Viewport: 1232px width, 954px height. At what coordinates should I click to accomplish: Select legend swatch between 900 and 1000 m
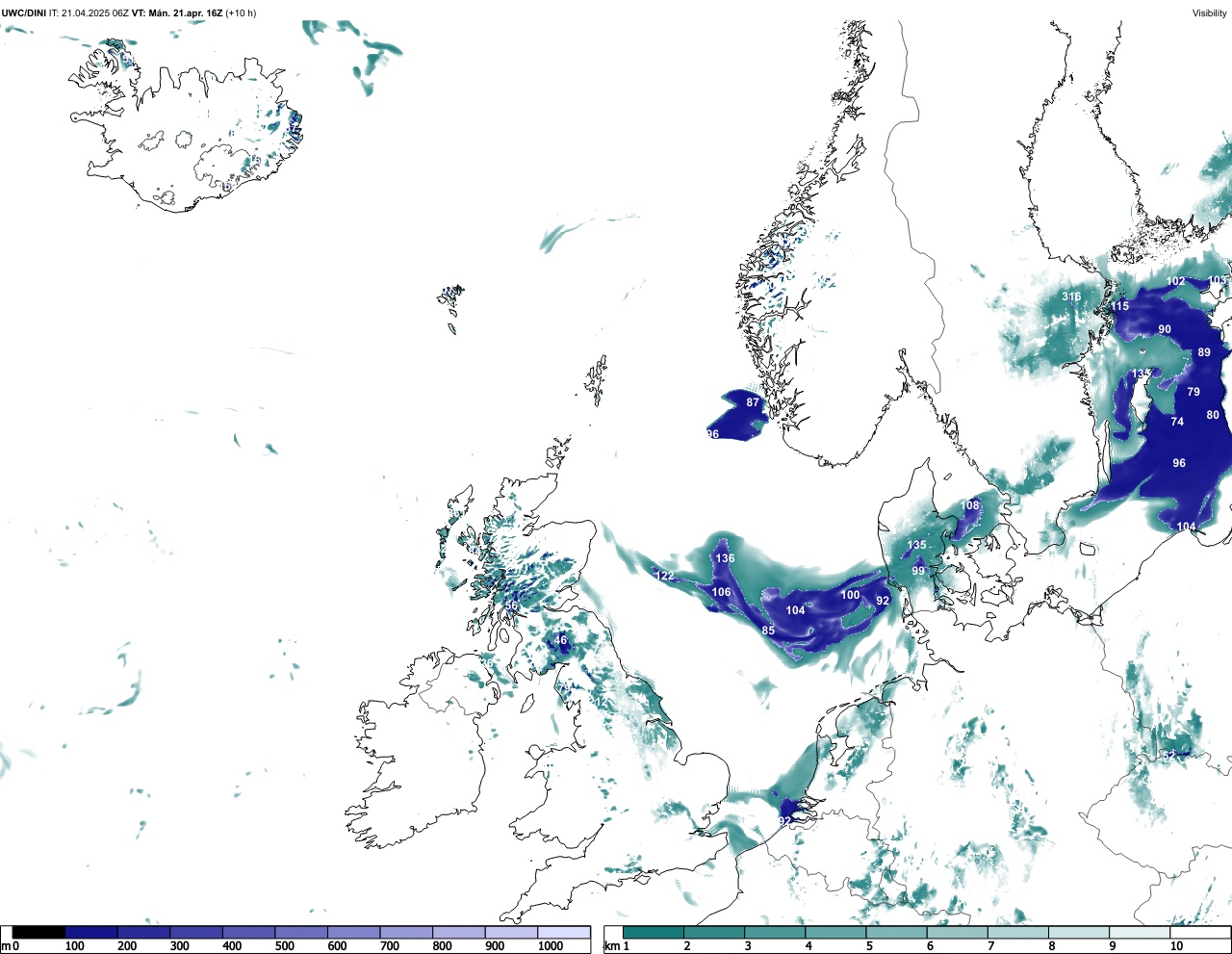511,932
